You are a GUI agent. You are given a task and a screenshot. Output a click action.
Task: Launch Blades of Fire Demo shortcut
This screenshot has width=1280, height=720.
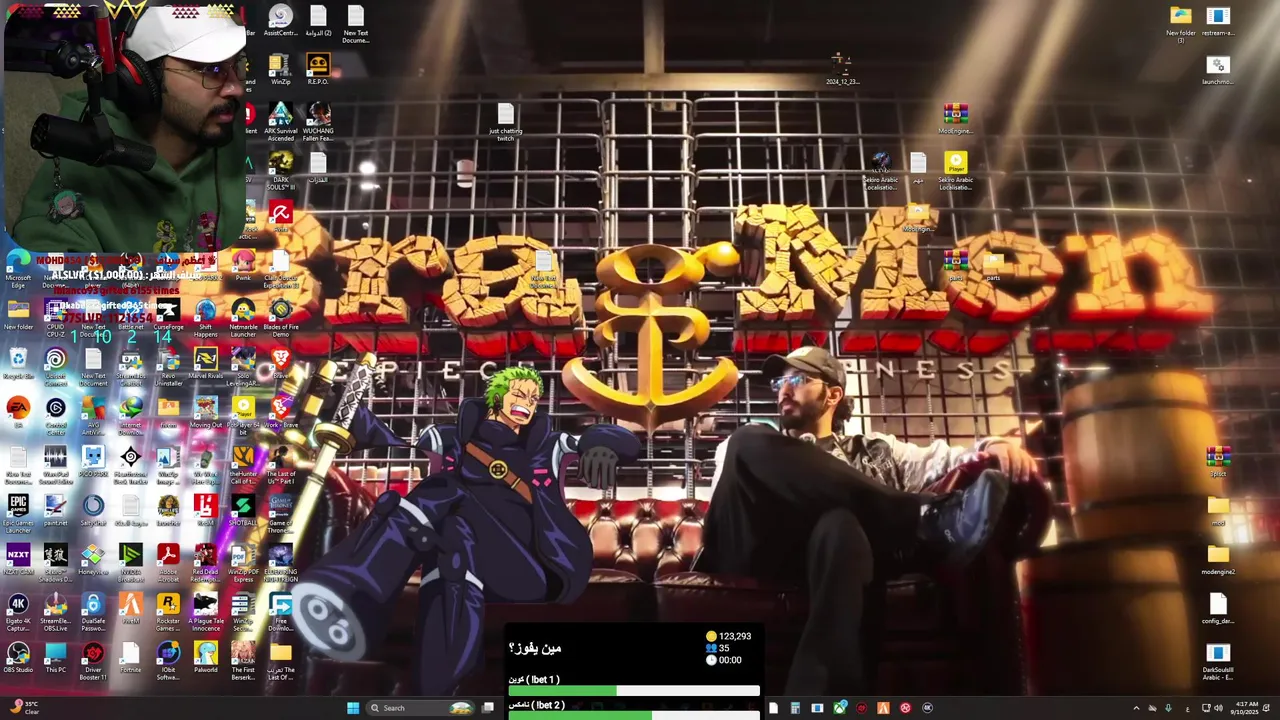point(280,318)
